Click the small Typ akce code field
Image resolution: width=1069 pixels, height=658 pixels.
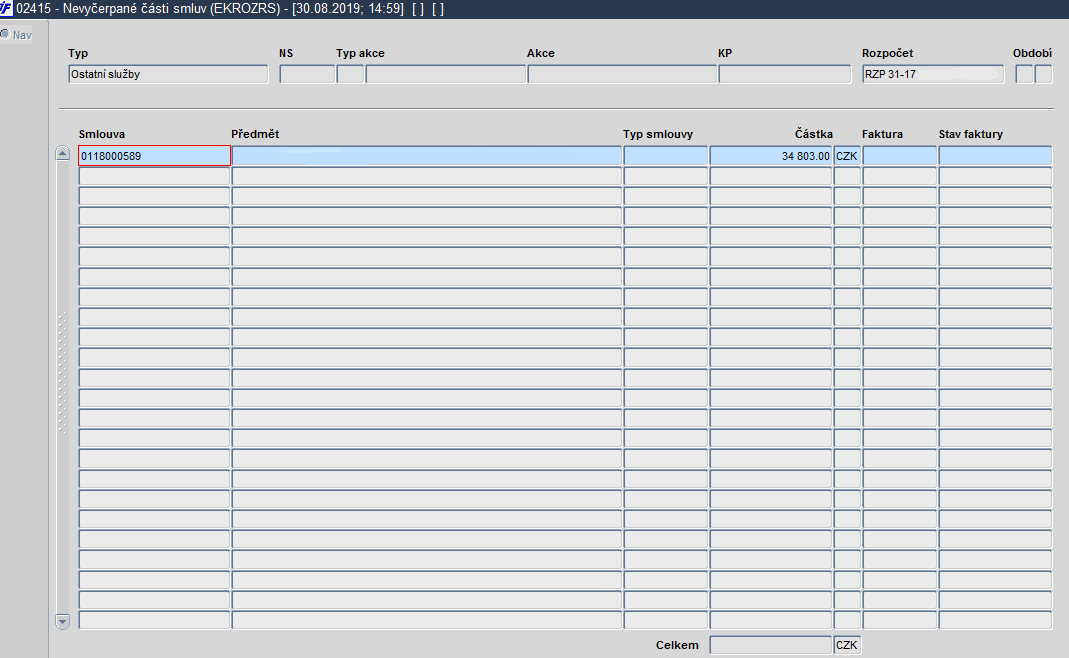tap(350, 74)
